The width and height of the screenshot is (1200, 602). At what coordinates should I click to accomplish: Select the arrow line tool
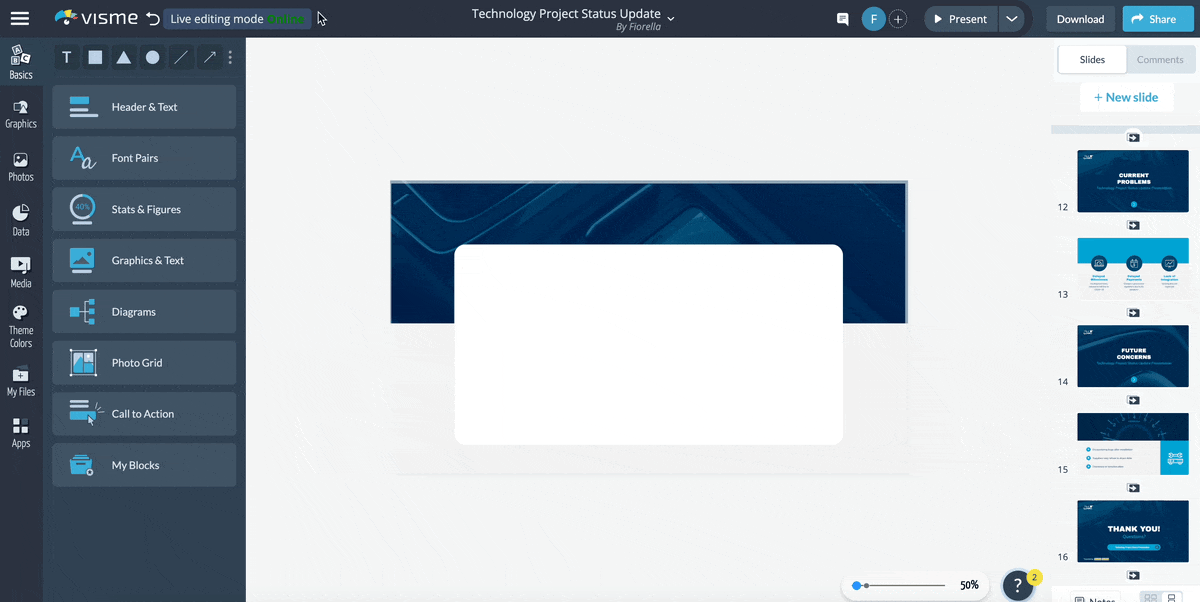(209, 57)
